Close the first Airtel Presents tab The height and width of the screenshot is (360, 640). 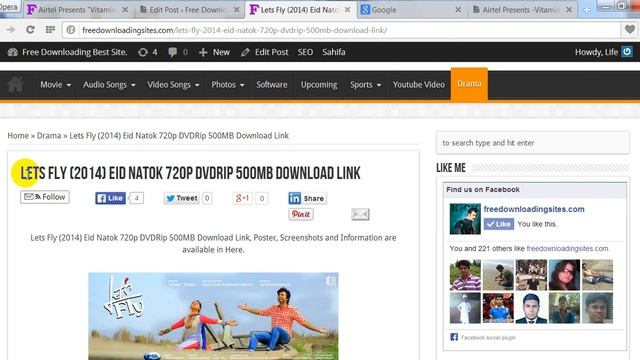[125, 9]
